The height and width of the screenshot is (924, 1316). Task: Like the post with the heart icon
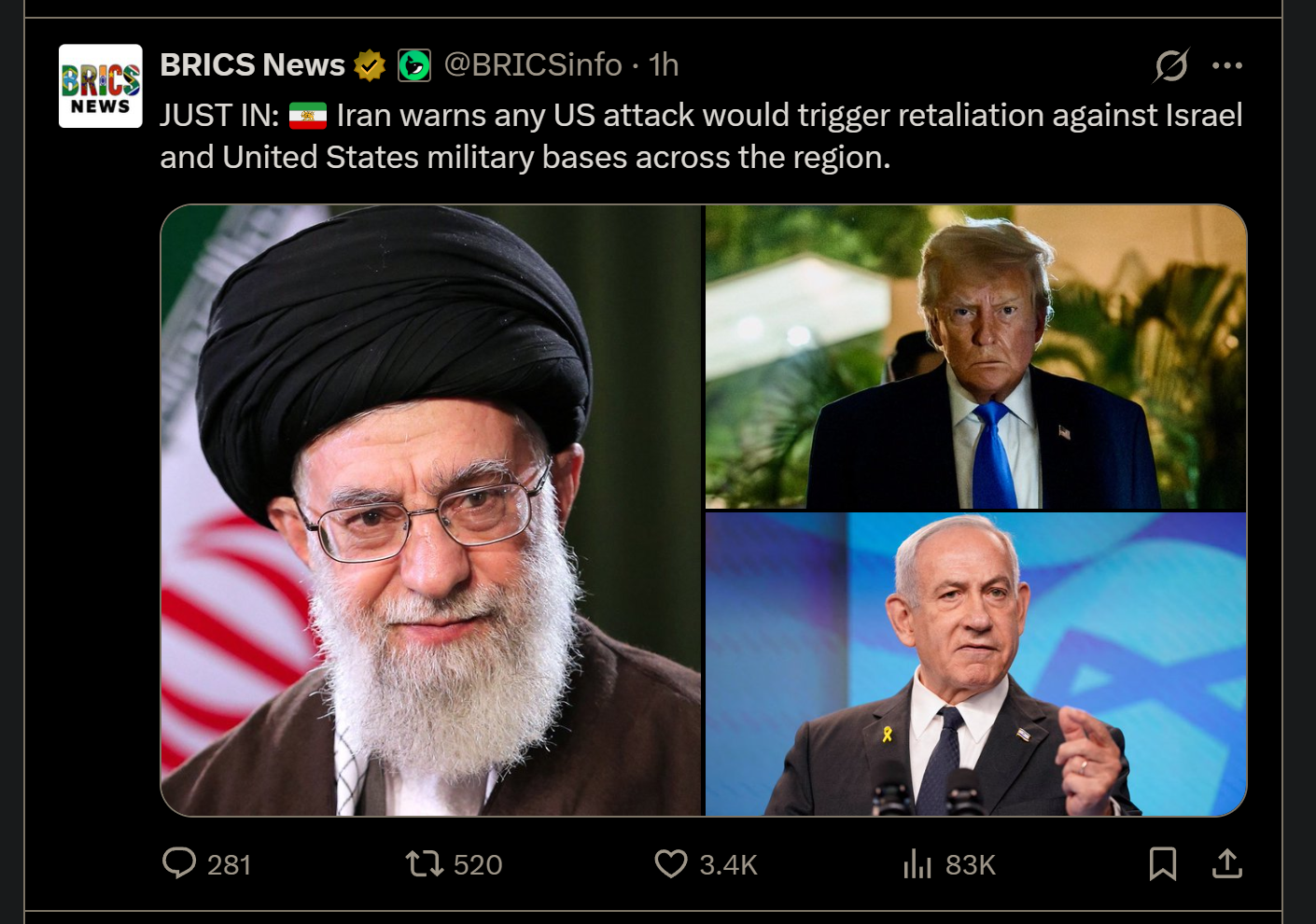pos(671,863)
